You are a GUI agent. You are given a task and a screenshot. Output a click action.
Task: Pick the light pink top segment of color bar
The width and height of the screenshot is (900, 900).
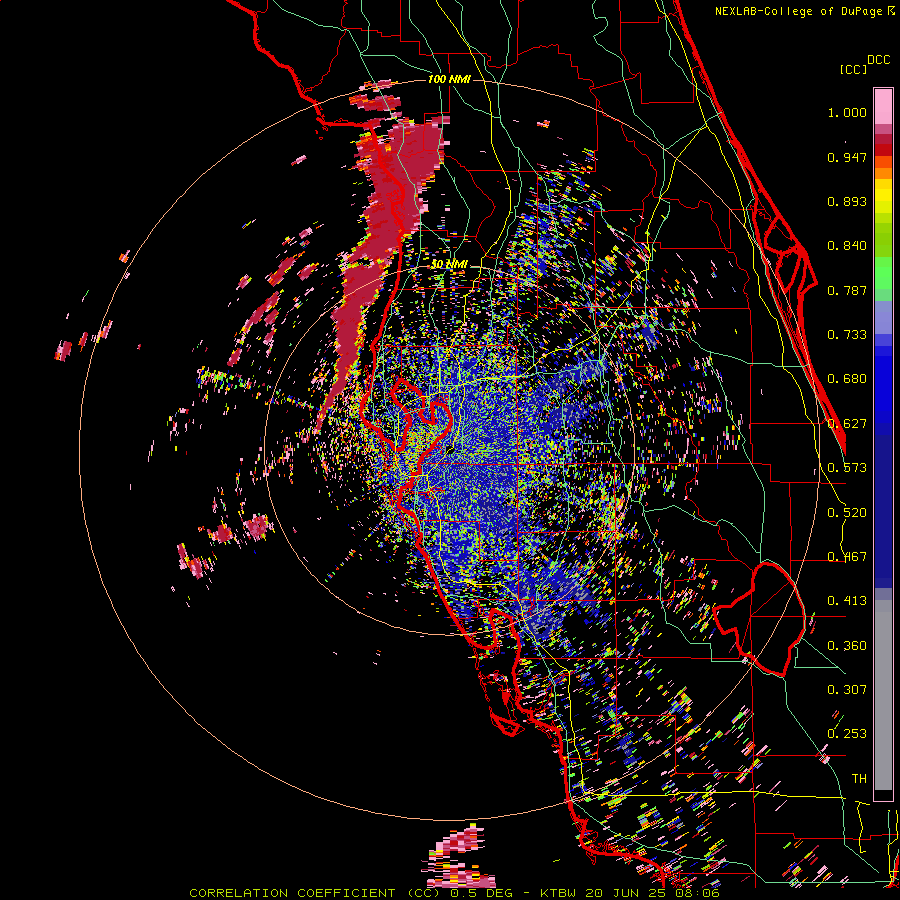(883, 106)
